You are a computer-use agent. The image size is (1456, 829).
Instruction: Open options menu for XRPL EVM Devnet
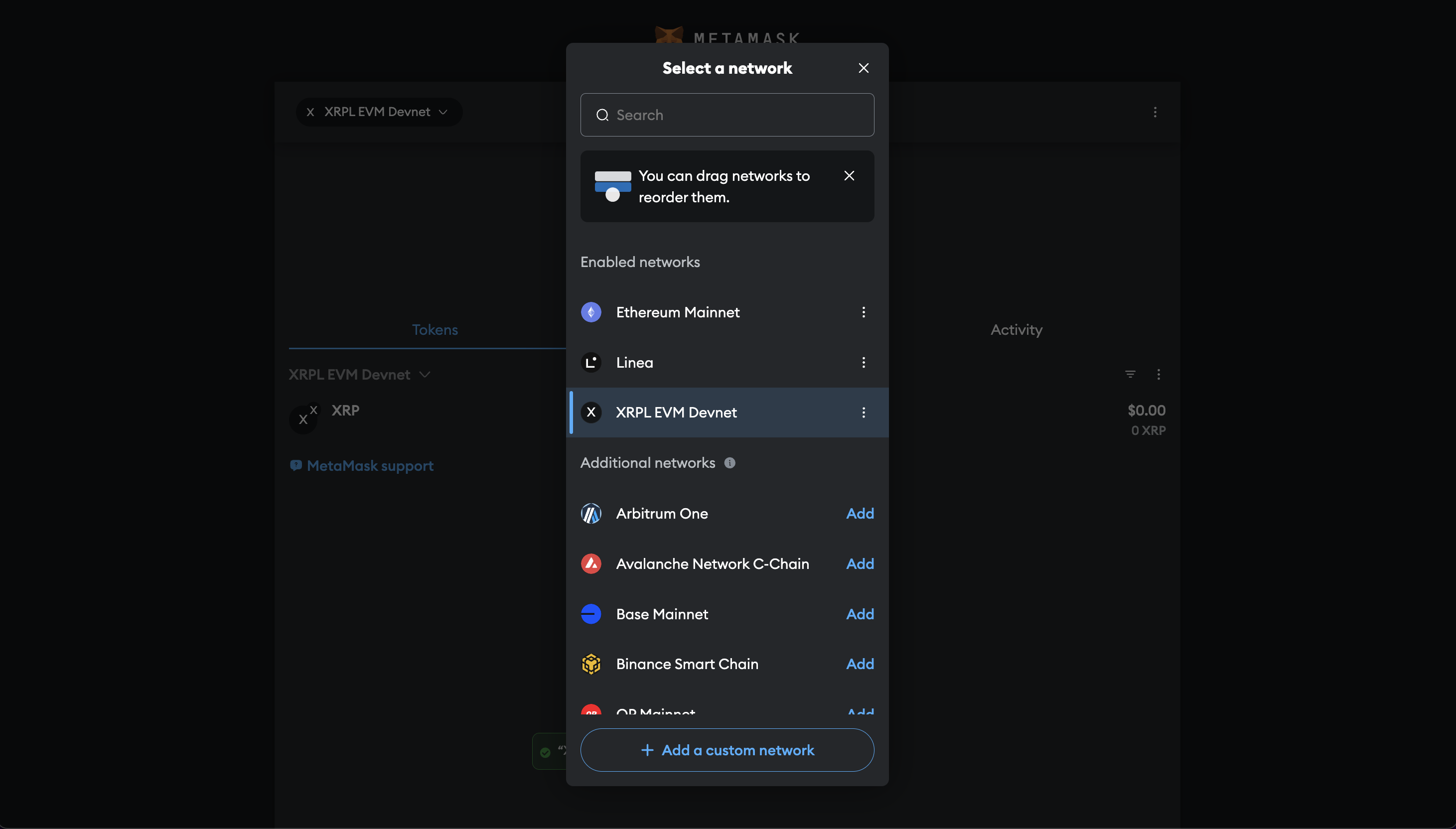[x=863, y=412]
